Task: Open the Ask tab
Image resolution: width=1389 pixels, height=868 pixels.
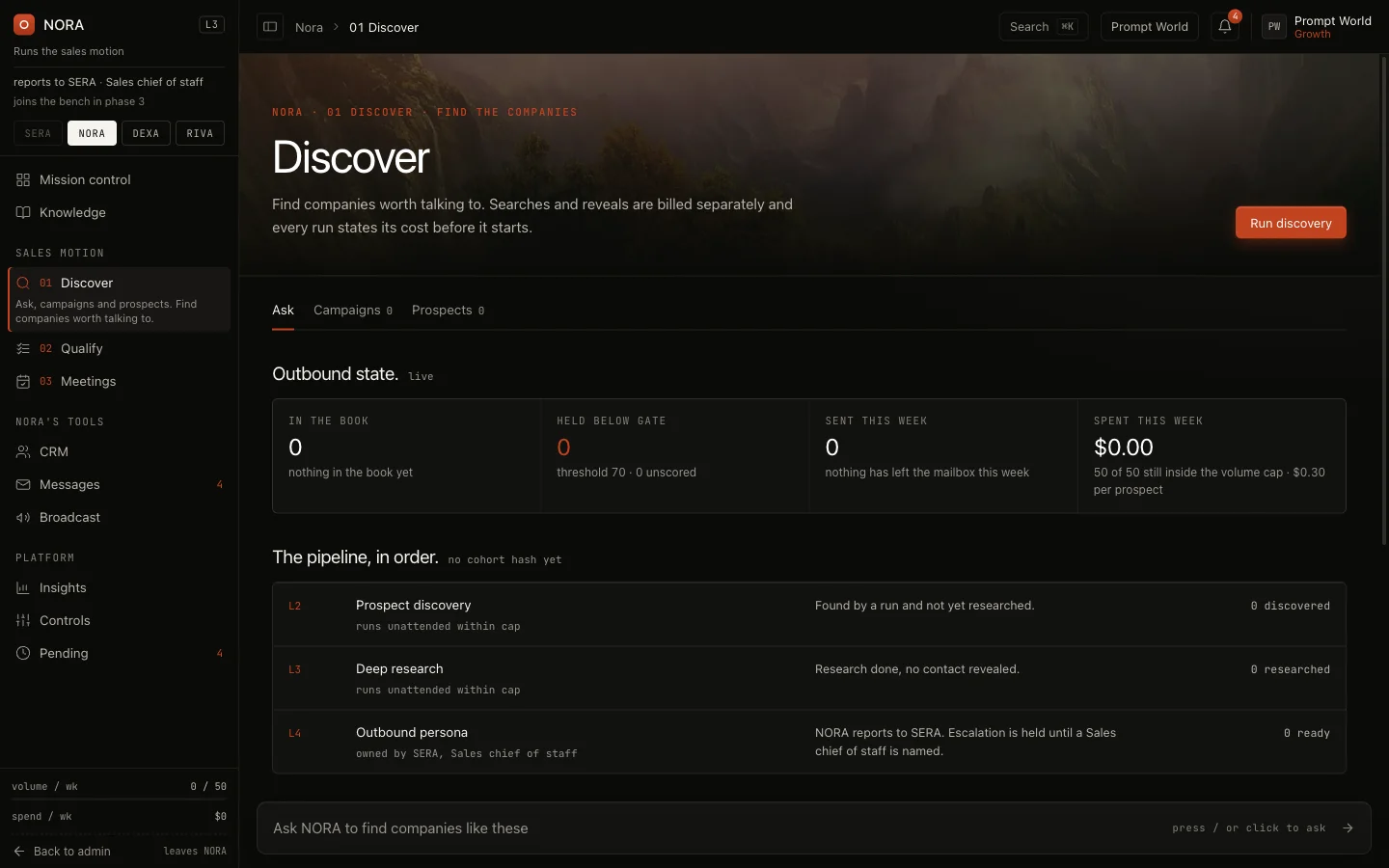Action: pyautogui.click(x=283, y=311)
